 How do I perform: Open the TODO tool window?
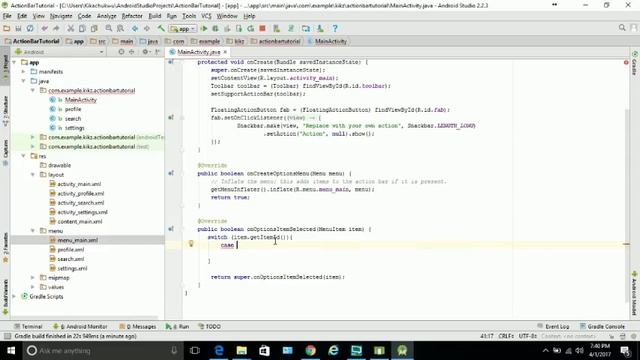tap(209, 327)
